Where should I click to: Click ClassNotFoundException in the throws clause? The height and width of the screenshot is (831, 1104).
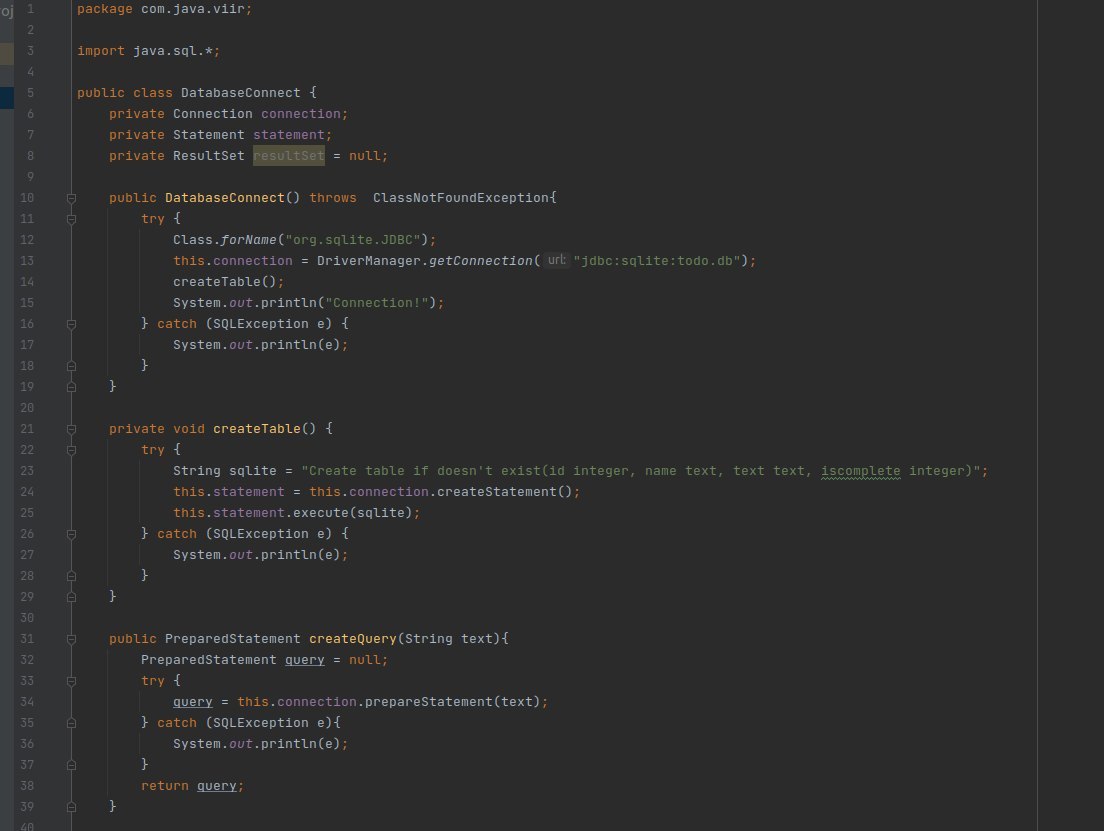[x=460, y=198]
